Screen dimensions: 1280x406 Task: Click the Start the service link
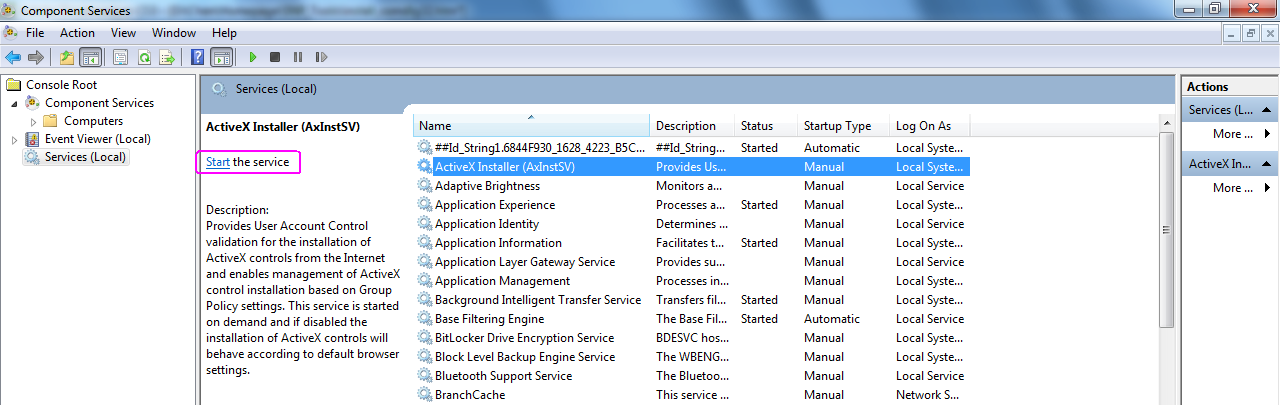pos(217,162)
